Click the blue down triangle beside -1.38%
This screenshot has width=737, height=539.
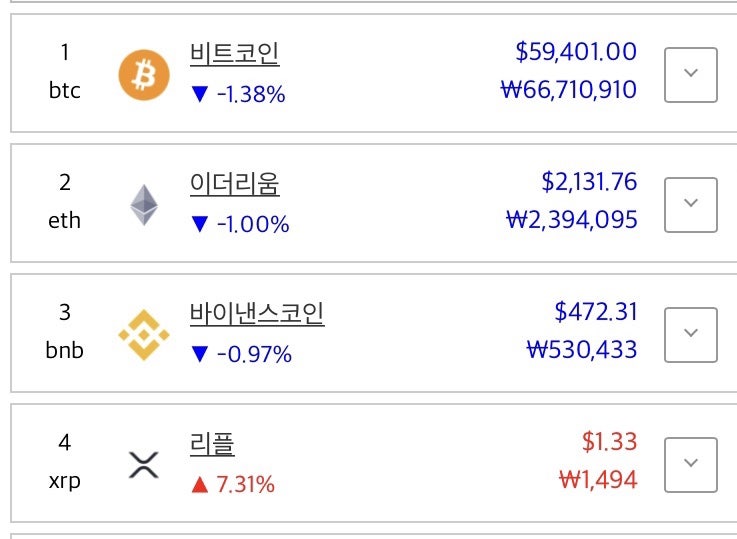(x=200, y=94)
